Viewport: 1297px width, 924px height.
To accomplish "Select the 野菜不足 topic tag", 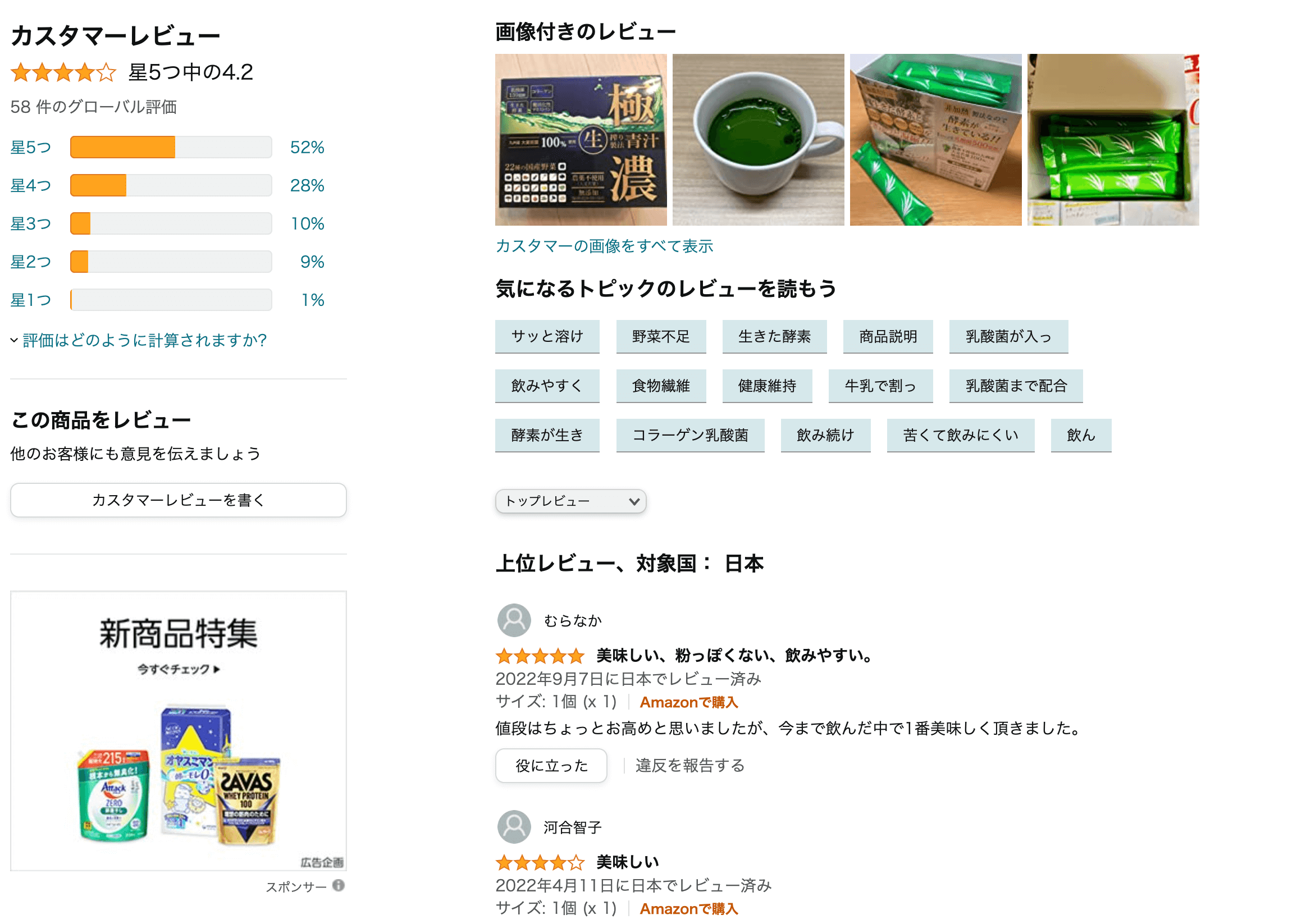I will pos(661,336).
